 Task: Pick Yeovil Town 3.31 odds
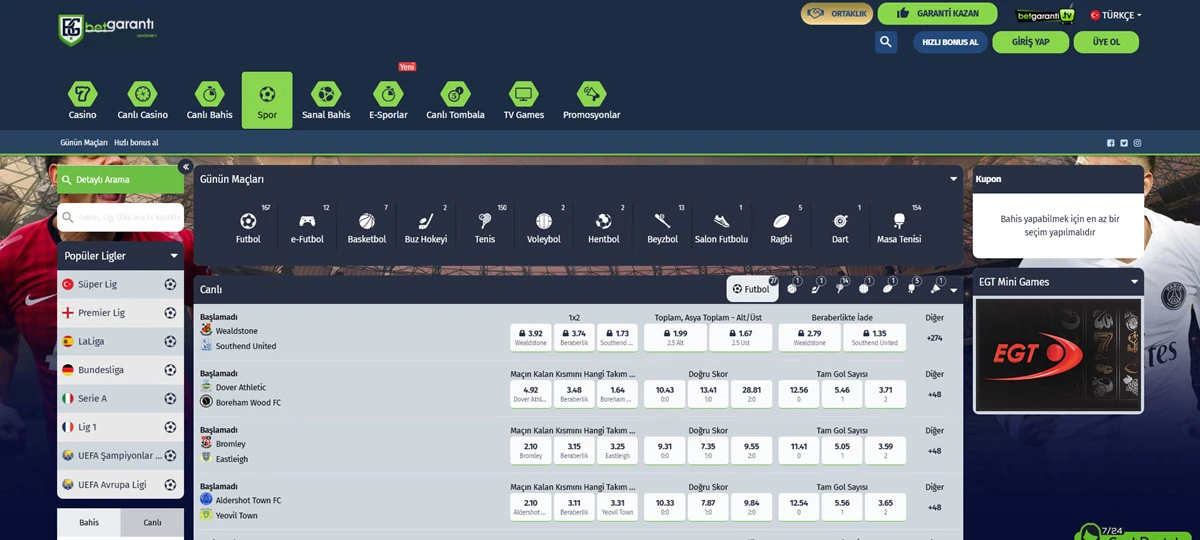click(617, 507)
